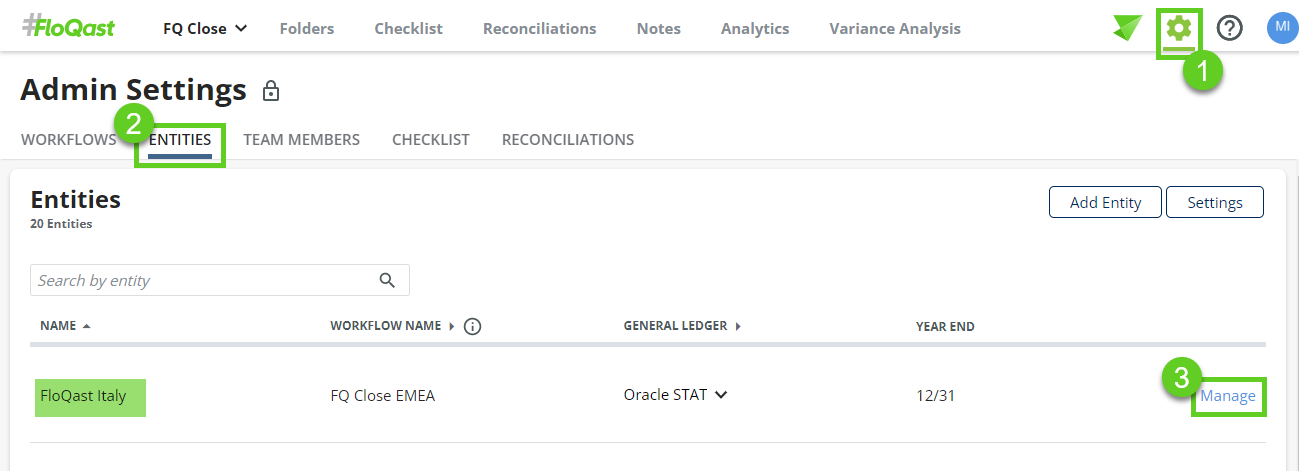Focus the Search by entity field
Image resolution: width=1299 pixels, height=471 pixels.
[200, 280]
